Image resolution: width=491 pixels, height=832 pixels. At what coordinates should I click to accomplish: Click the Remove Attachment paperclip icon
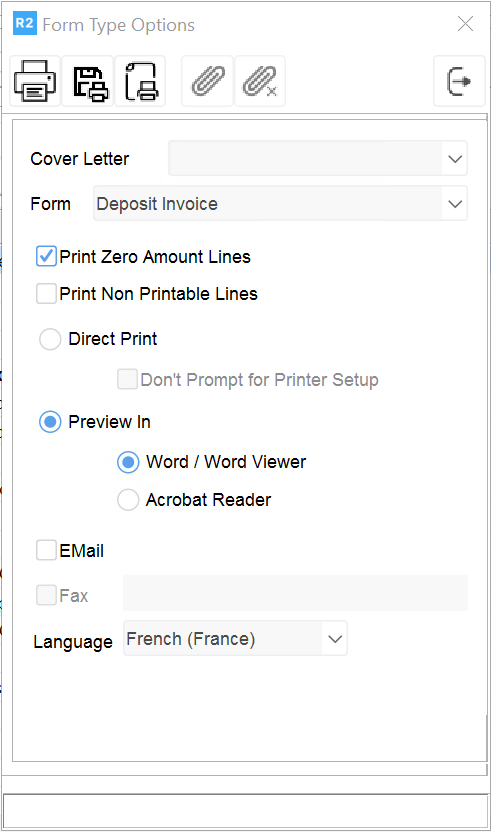[260, 81]
